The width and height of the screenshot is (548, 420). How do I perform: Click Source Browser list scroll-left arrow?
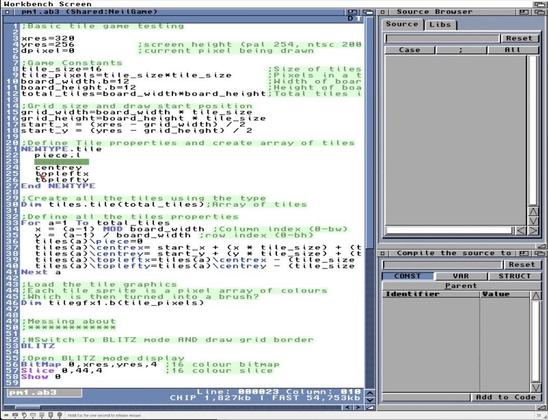[x=521, y=231]
